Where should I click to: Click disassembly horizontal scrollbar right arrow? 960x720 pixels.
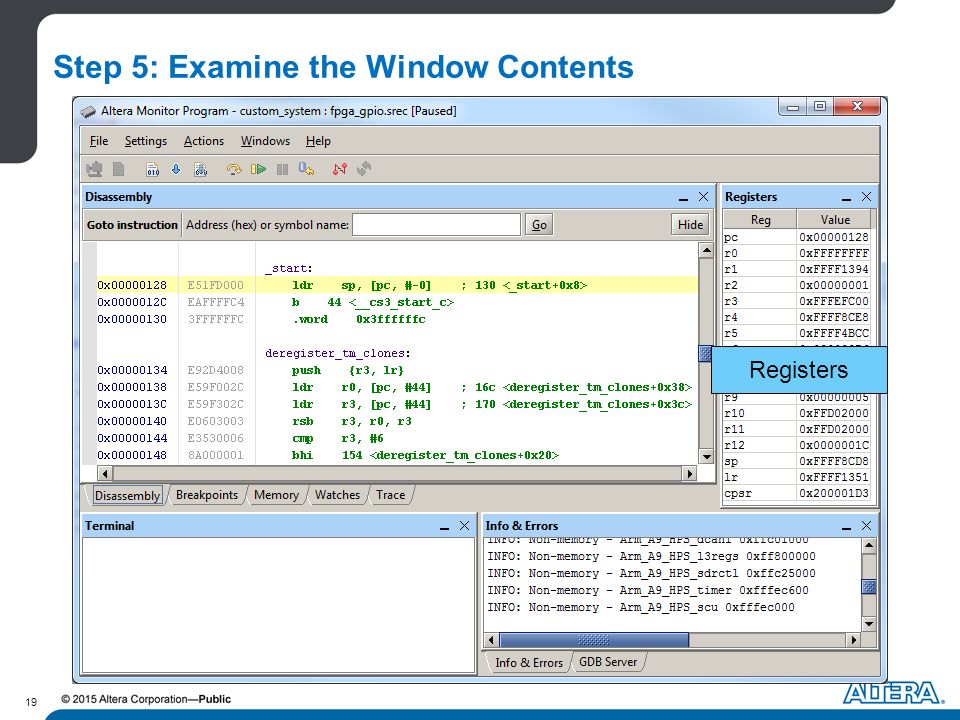point(690,473)
